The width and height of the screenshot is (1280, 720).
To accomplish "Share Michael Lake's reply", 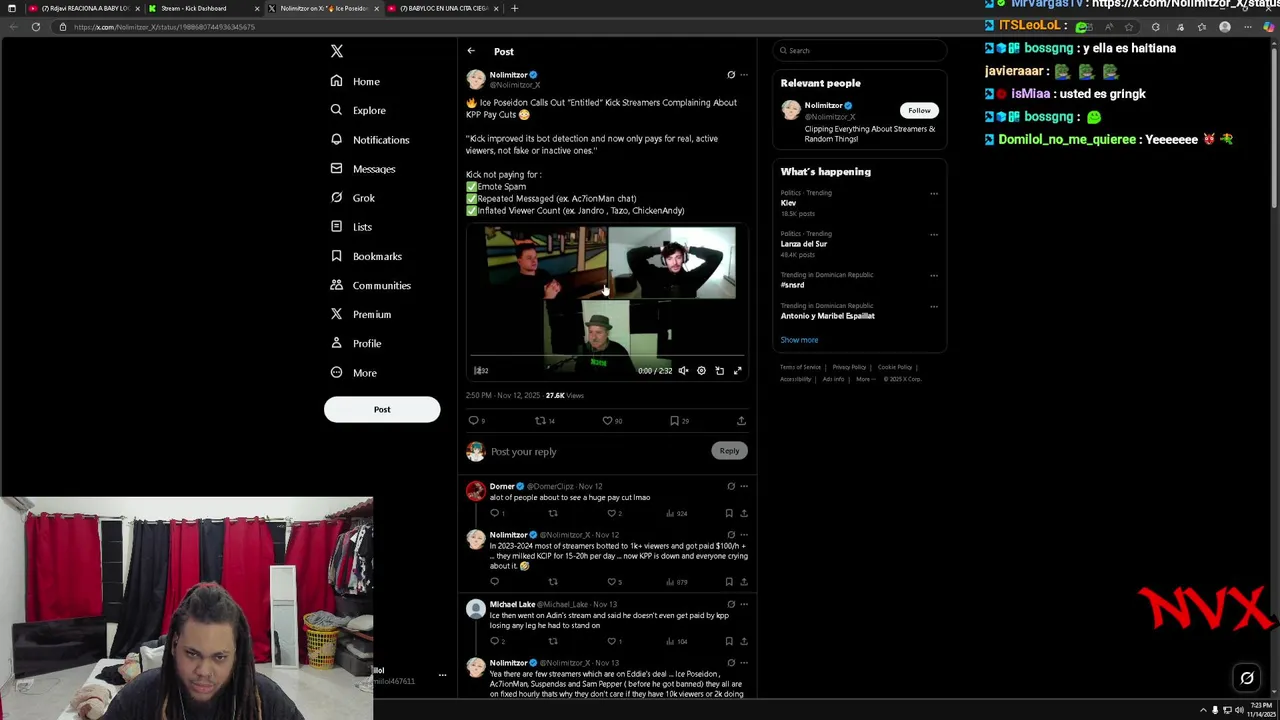I will pos(743,641).
